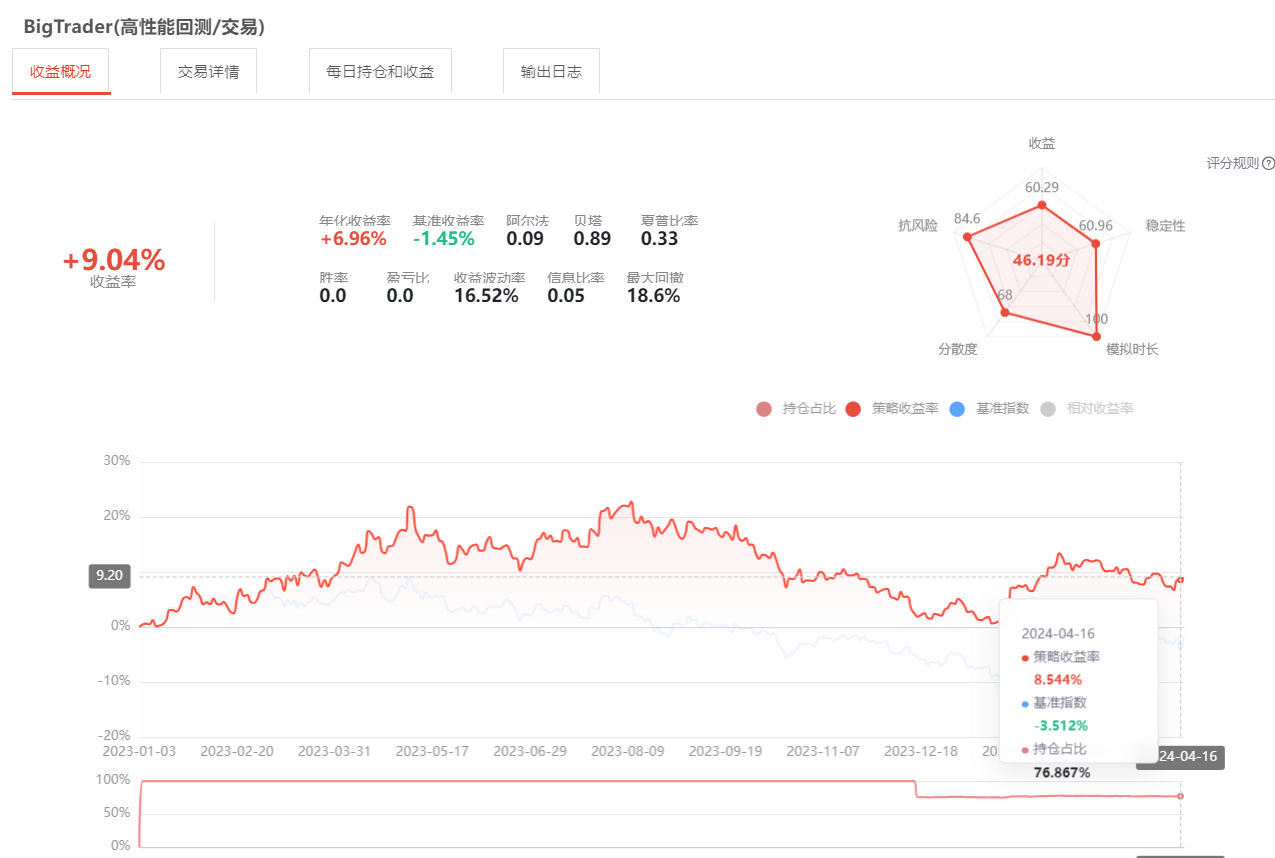Hide the 策略收益率 series via legend
Viewport: 1275px width, 858px height.
pyautogui.click(x=892, y=409)
